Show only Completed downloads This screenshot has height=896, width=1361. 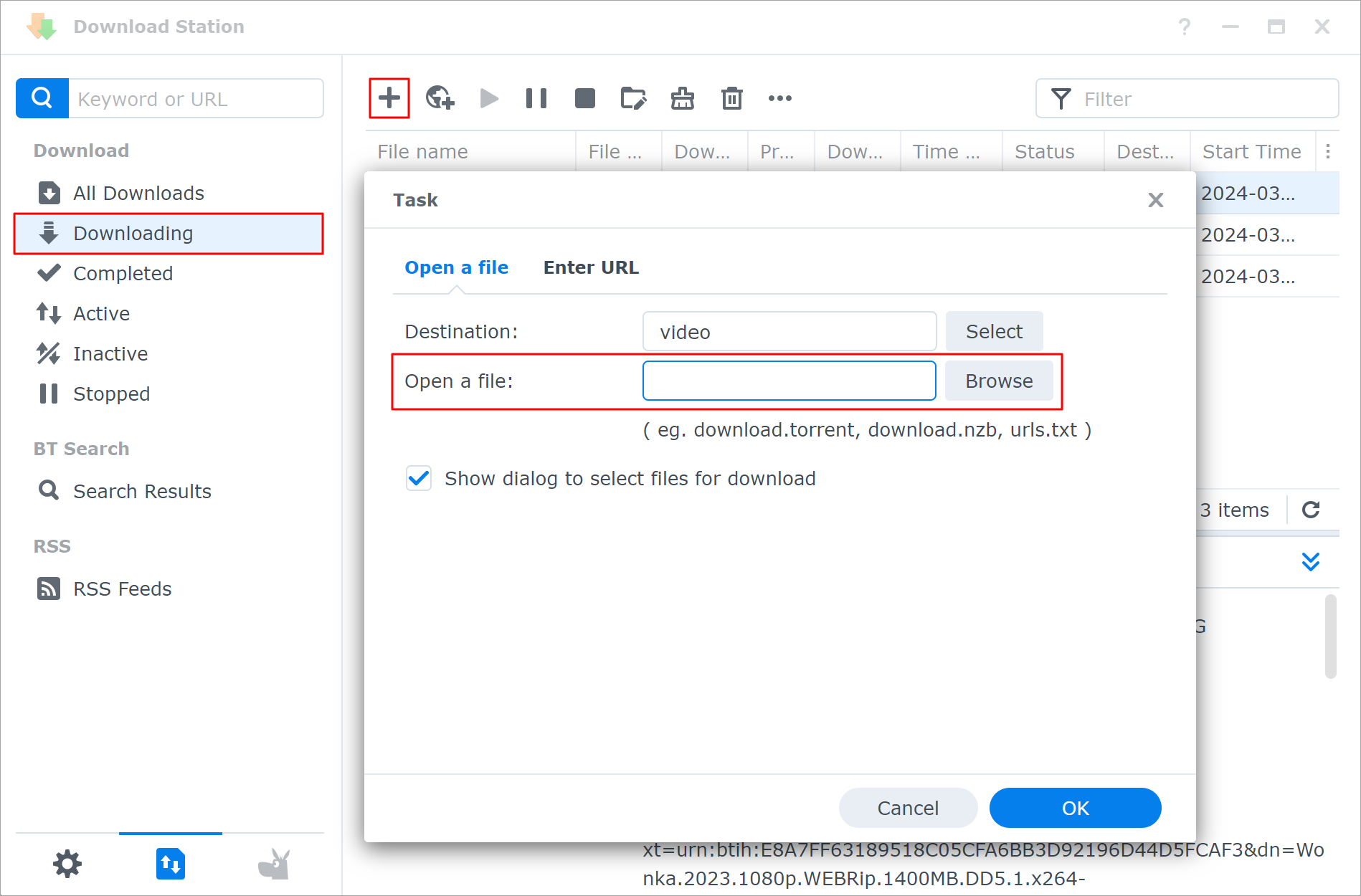click(123, 273)
